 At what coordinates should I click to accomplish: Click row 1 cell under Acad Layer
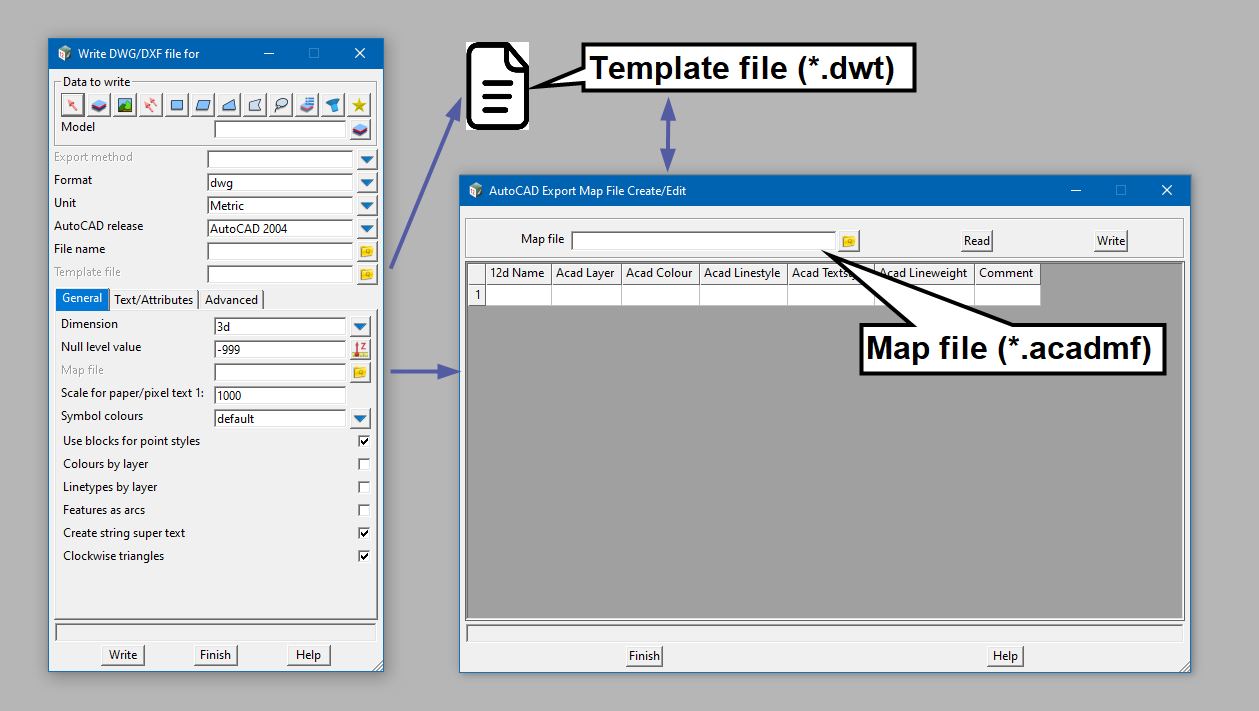click(x=586, y=295)
